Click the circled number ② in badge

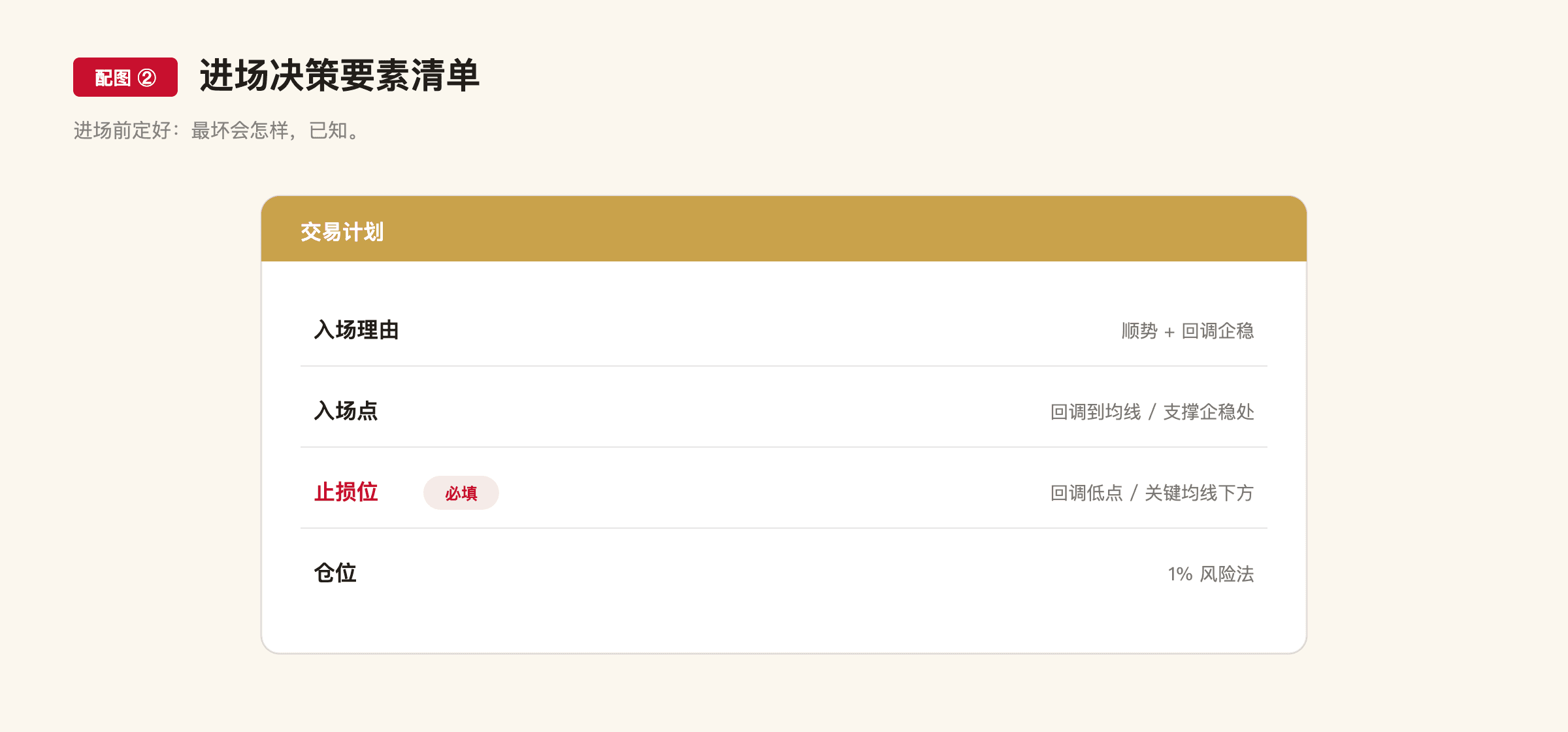point(147,78)
